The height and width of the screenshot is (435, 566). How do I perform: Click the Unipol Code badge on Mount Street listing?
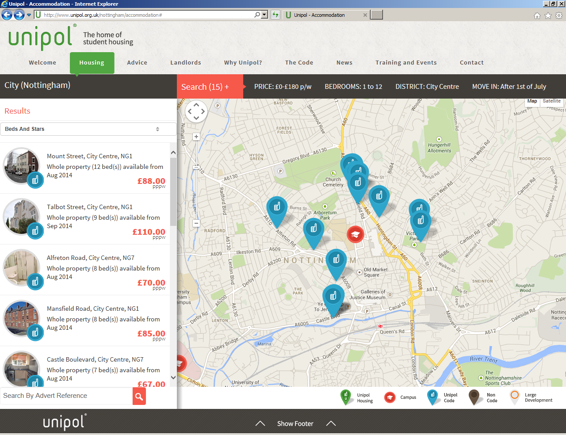[35, 180]
